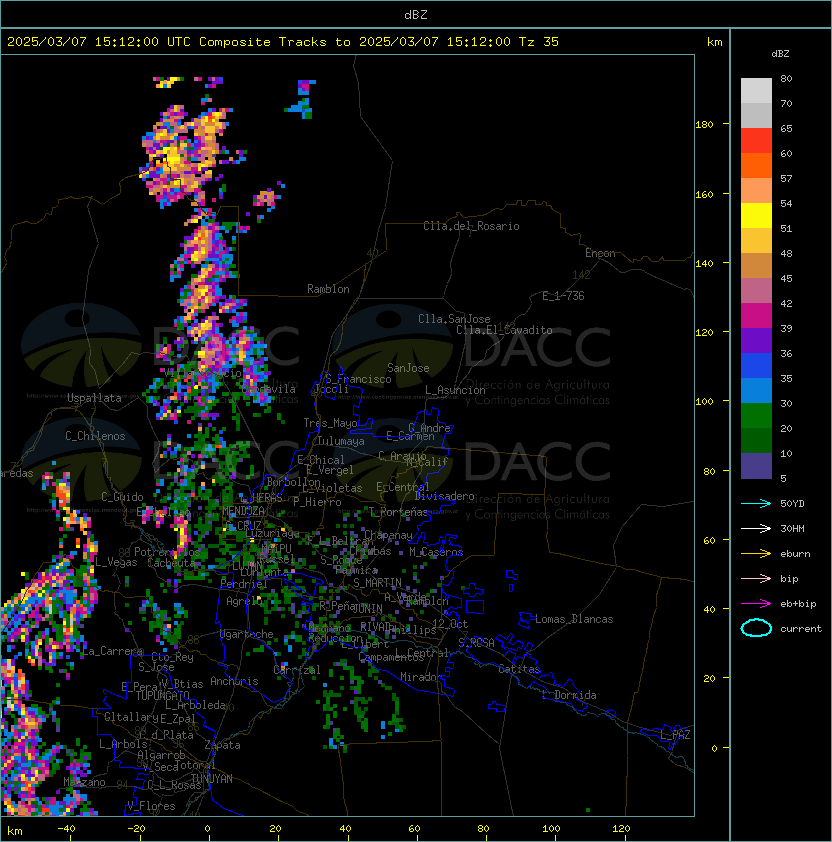
Task: Click the cyan 50YD arrow in the legend
Action: coord(756,503)
